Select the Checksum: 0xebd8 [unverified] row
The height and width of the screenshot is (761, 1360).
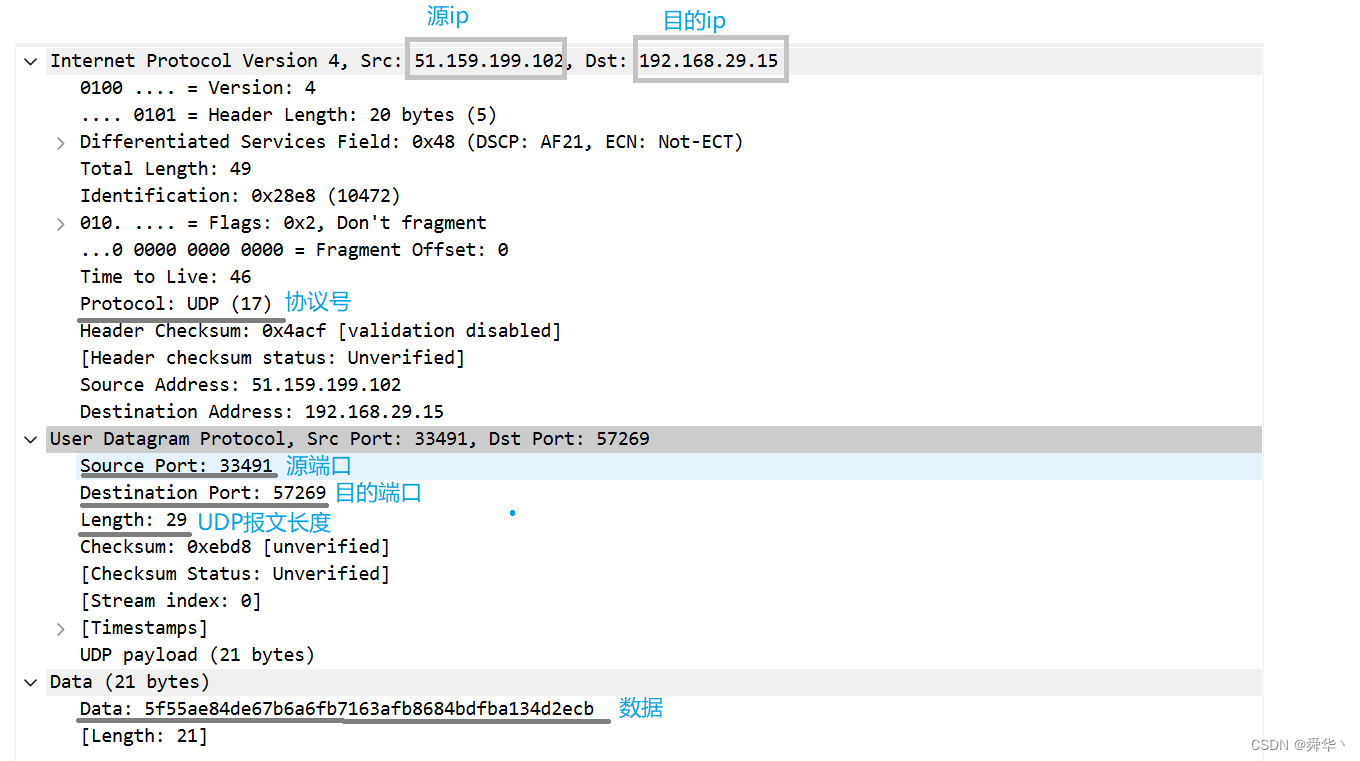point(235,547)
